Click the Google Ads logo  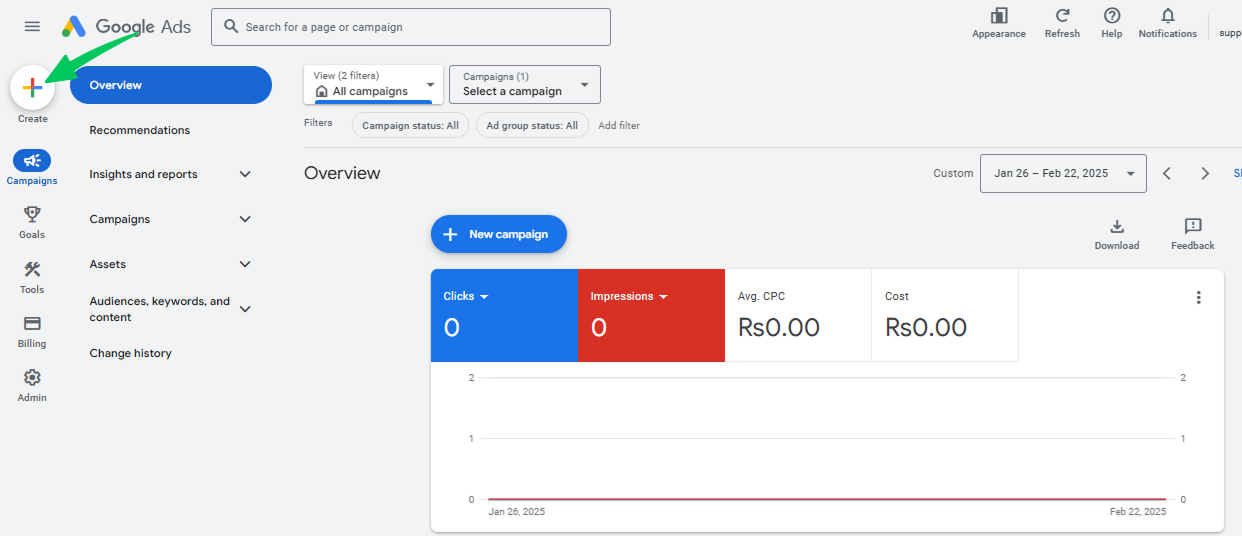click(x=126, y=27)
